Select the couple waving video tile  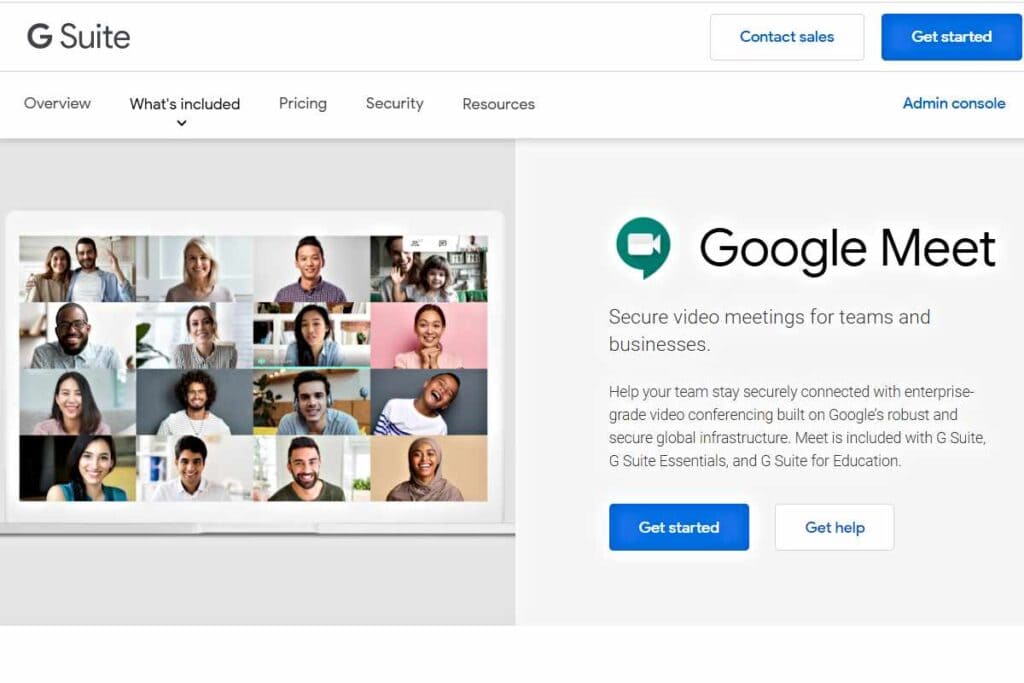pyautogui.click(x=78, y=269)
